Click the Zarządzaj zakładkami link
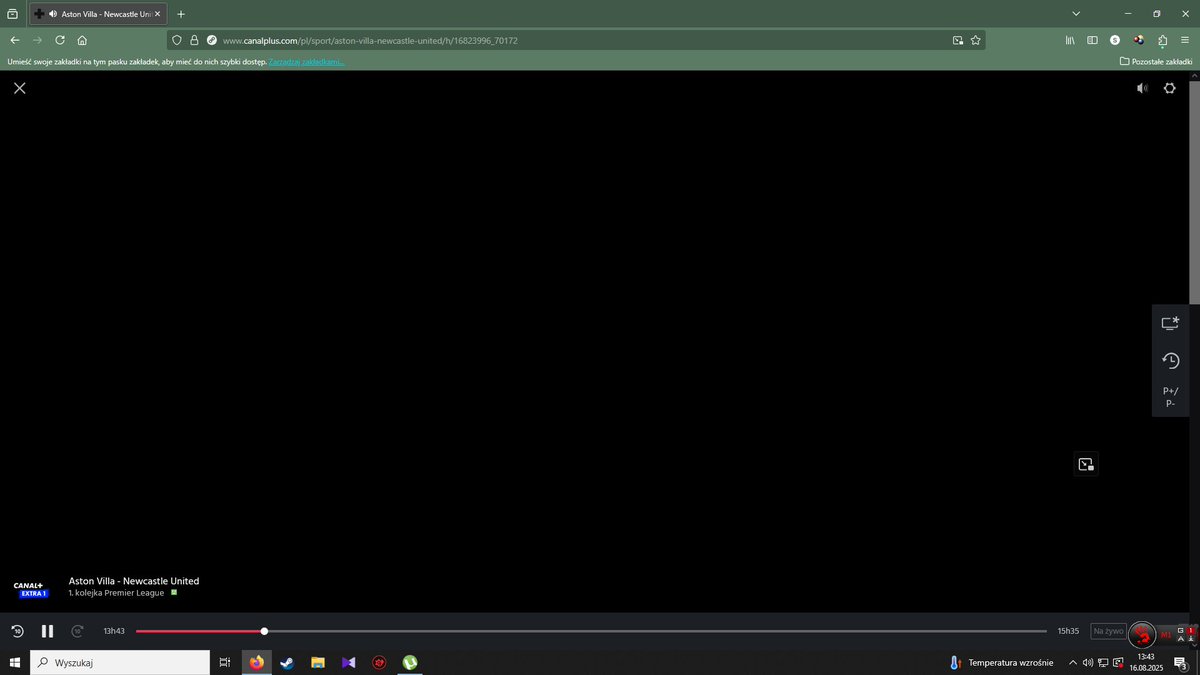This screenshot has width=1200, height=675. 307,62
